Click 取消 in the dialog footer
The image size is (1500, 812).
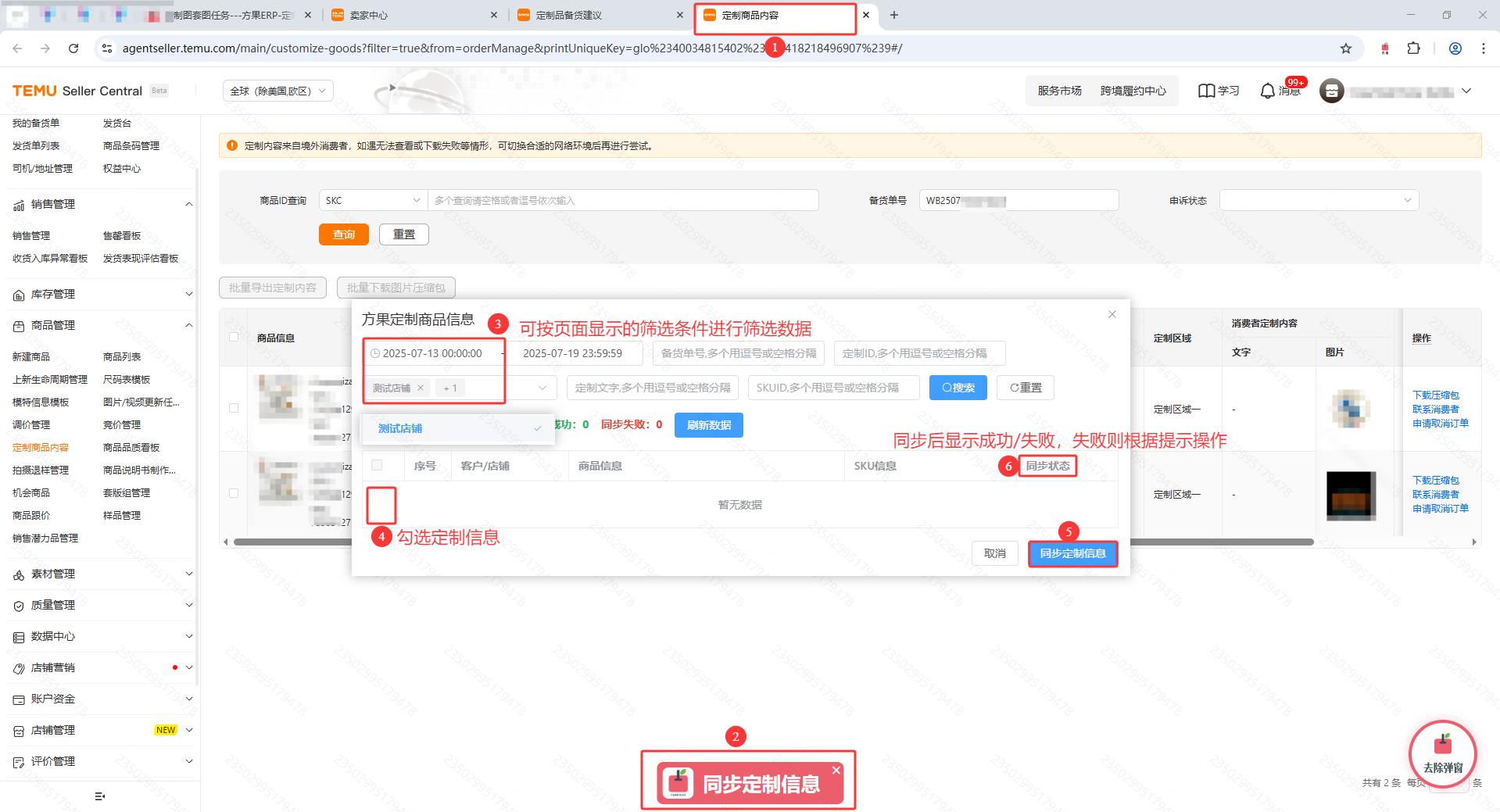[x=995, y=553]
